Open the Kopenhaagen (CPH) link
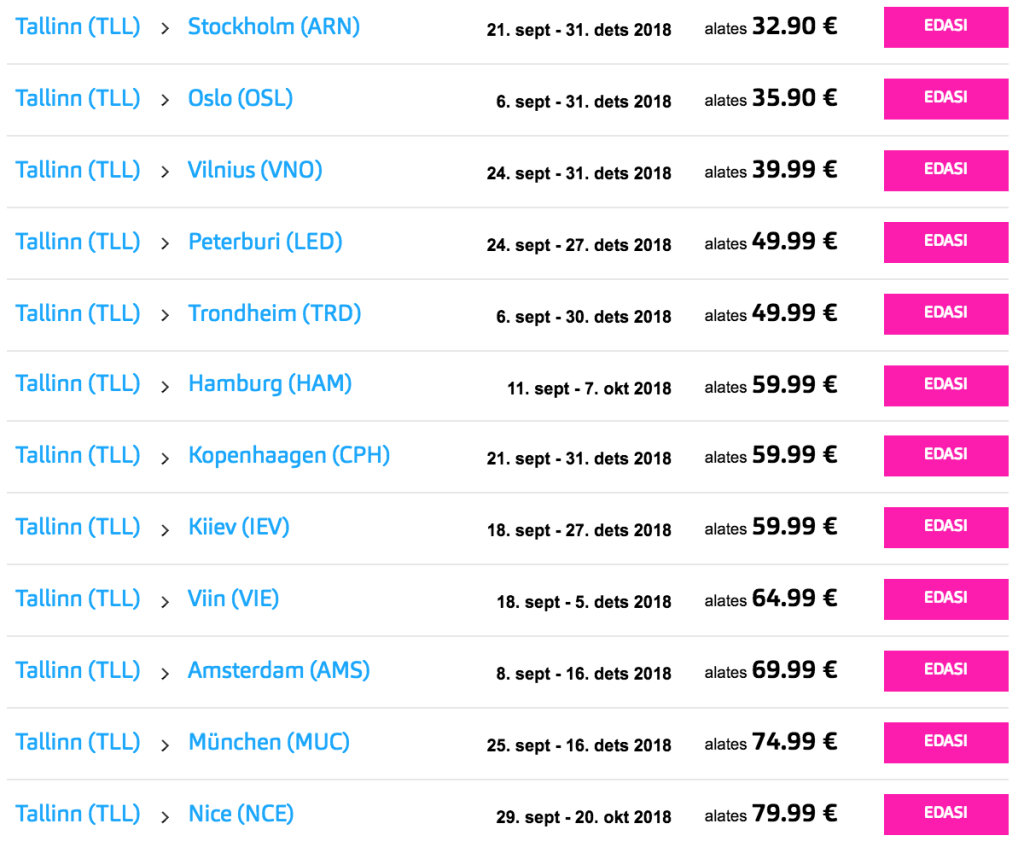Viewport: 1024px width, 847px height. click(x=288, y=455)
